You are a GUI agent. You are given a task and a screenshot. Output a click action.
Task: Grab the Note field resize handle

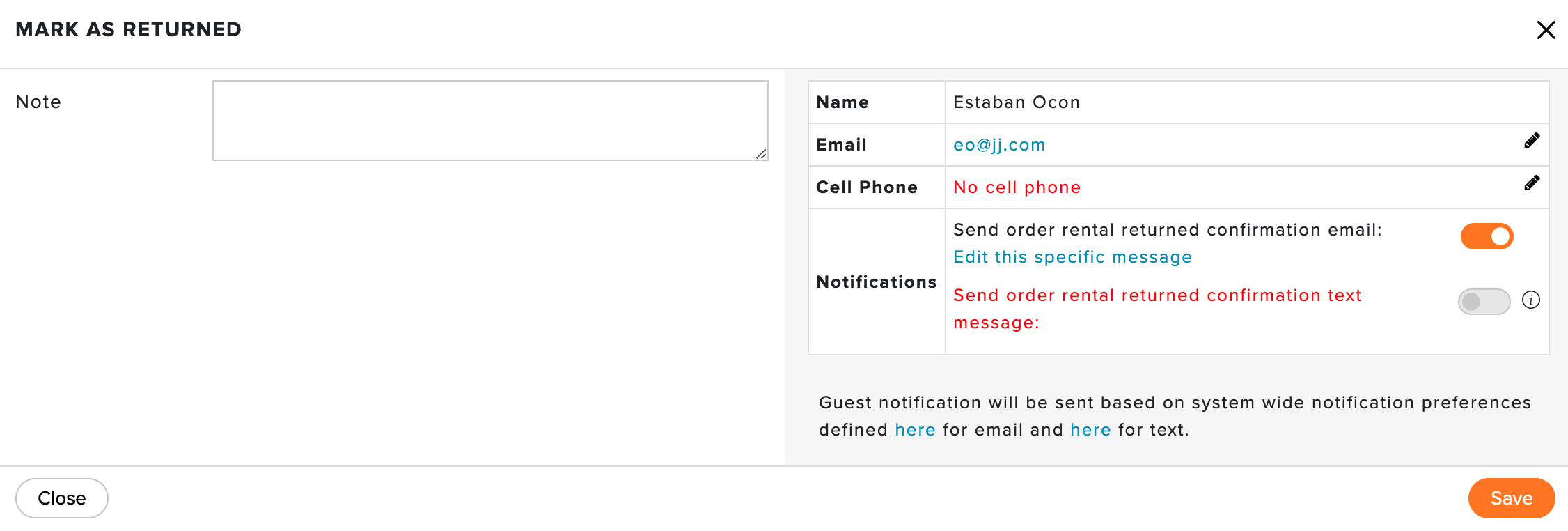point(761,154)
